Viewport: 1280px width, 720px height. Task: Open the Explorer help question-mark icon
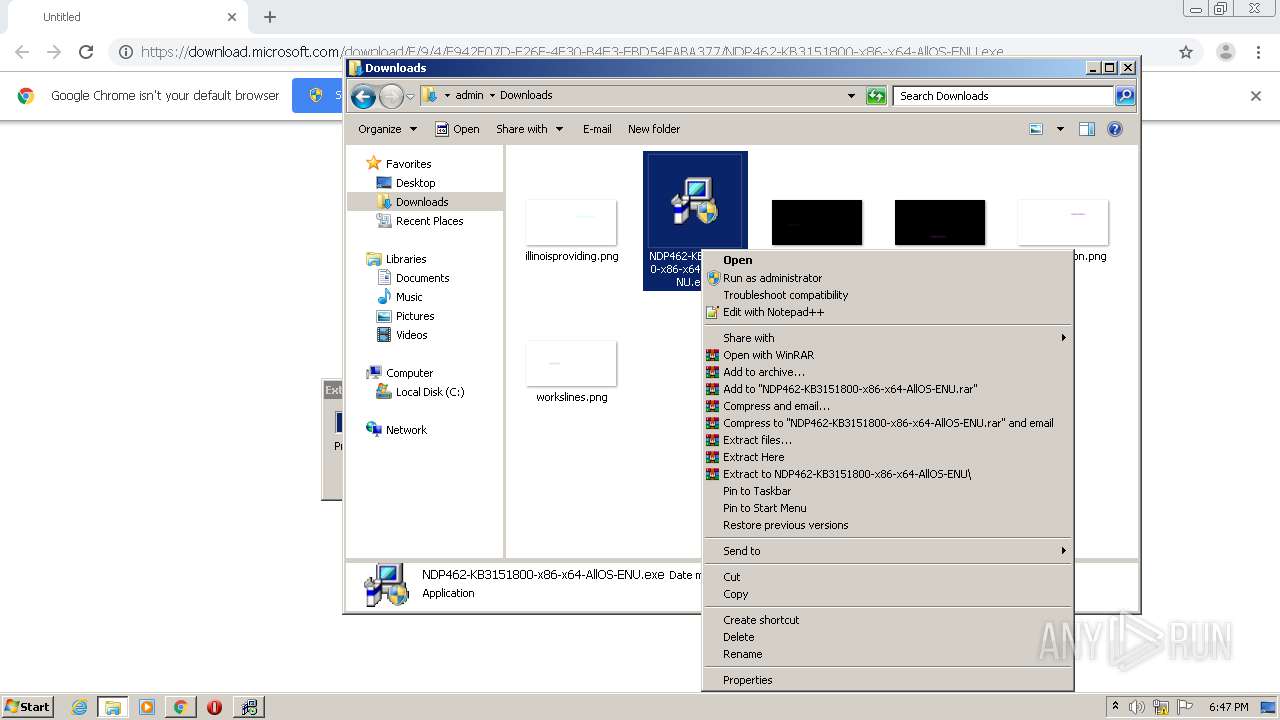point(1115,129)
